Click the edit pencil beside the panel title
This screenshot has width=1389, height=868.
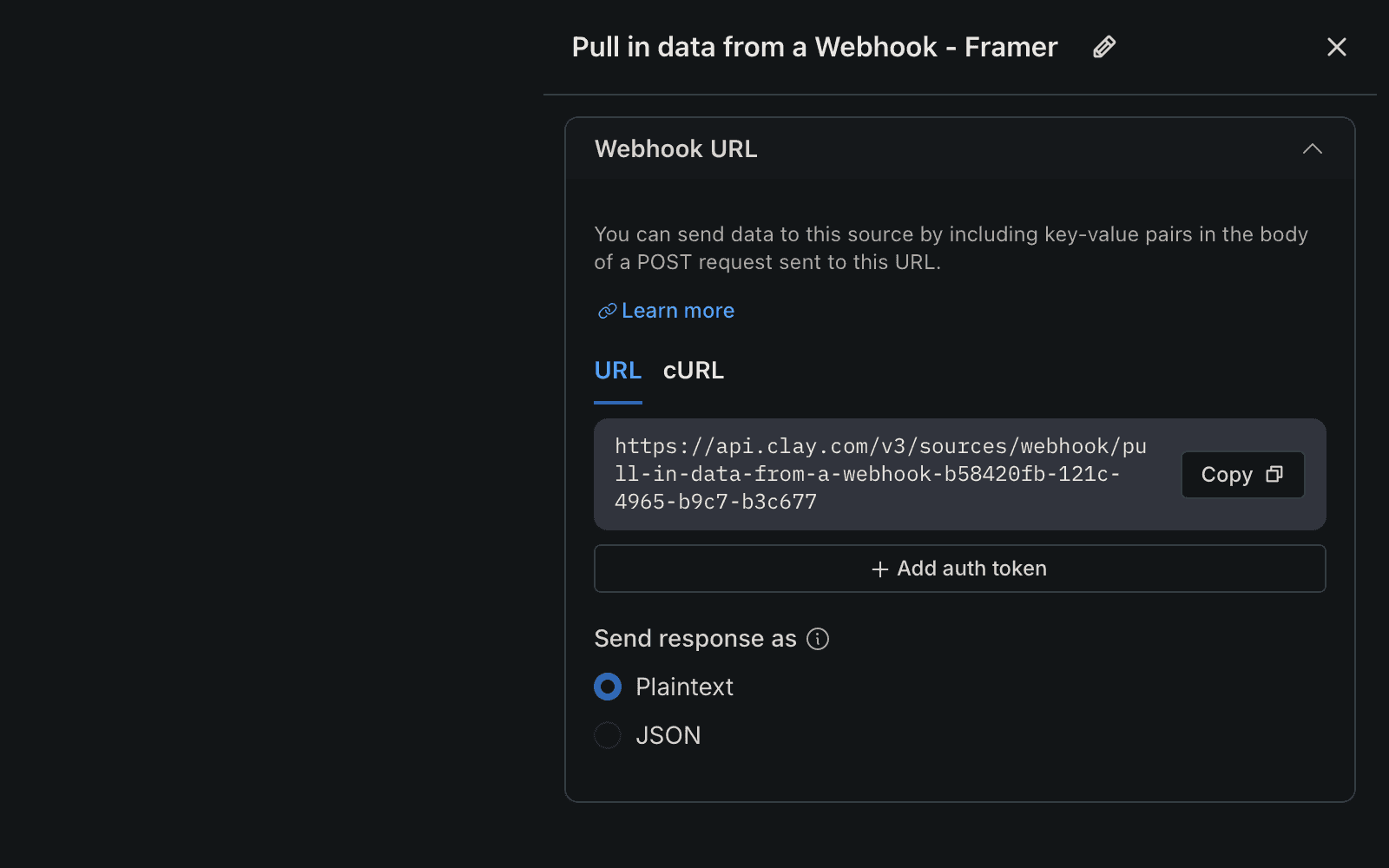pos(1103,47)
